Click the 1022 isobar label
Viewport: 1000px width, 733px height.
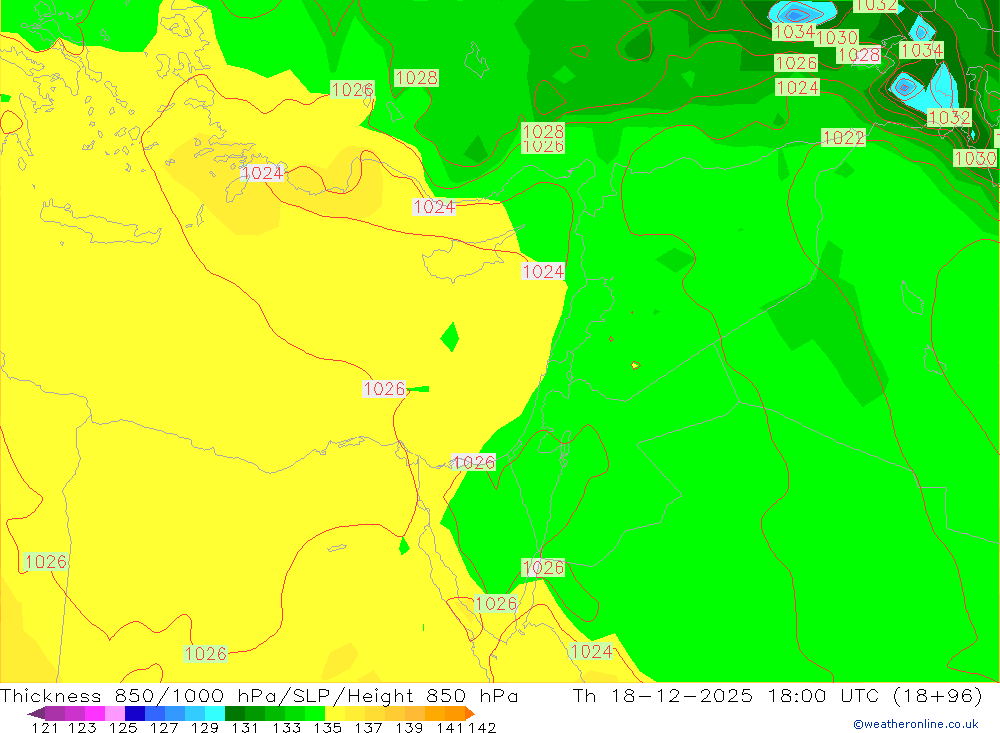coord(843,138)
